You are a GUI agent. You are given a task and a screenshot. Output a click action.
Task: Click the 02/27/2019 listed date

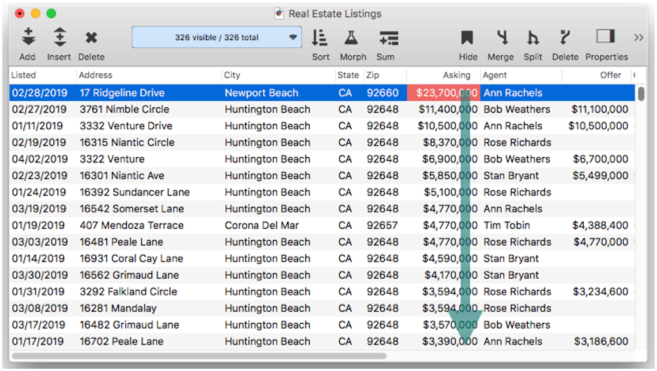click(x=39, y=109)
